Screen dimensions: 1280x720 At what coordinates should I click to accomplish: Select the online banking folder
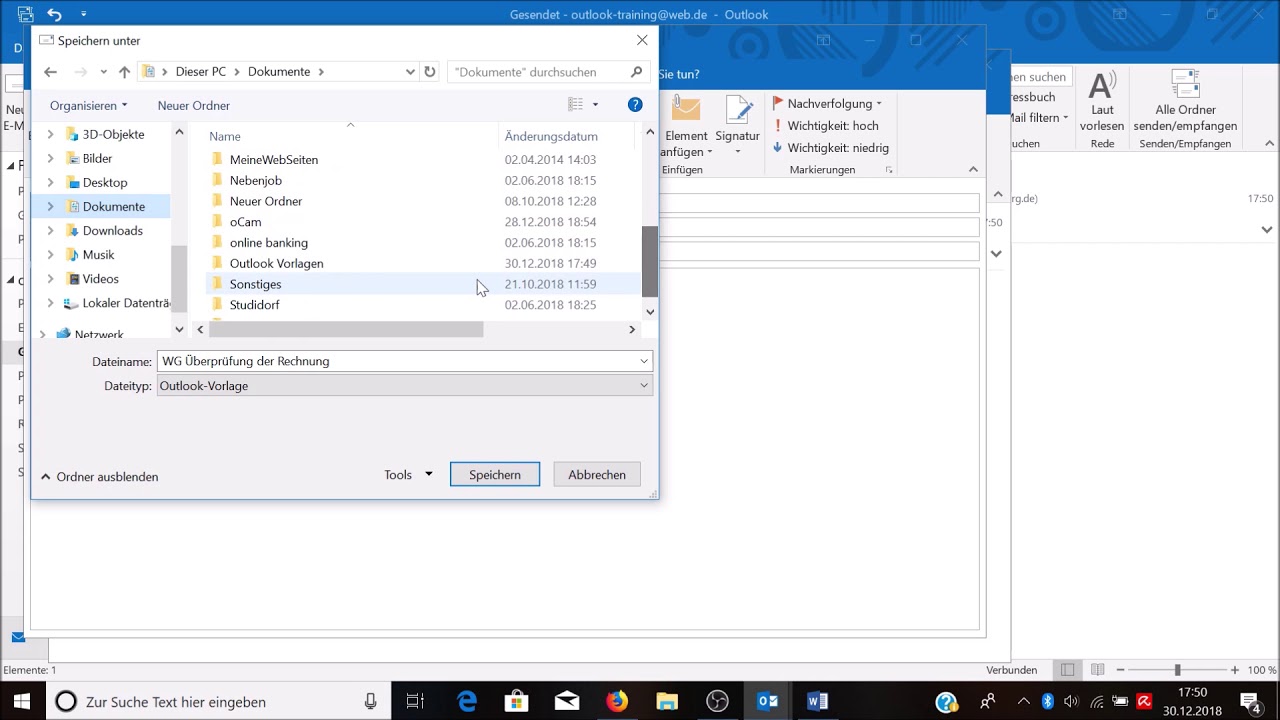[269, 242]
